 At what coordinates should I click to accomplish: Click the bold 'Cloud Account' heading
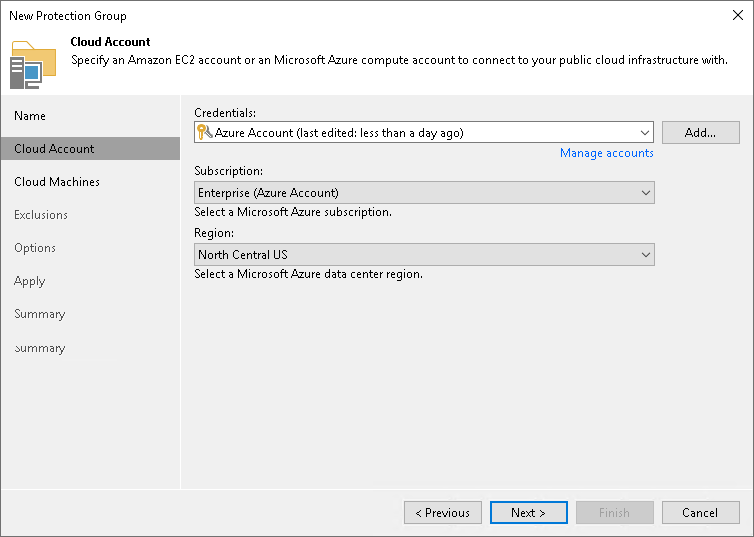pyautogui.click(x=110, y=42)
